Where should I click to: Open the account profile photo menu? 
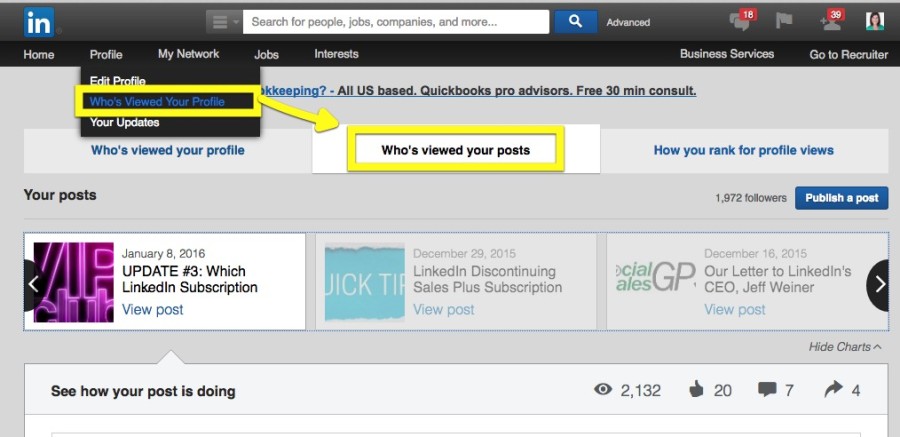click(x=875, y=21)
